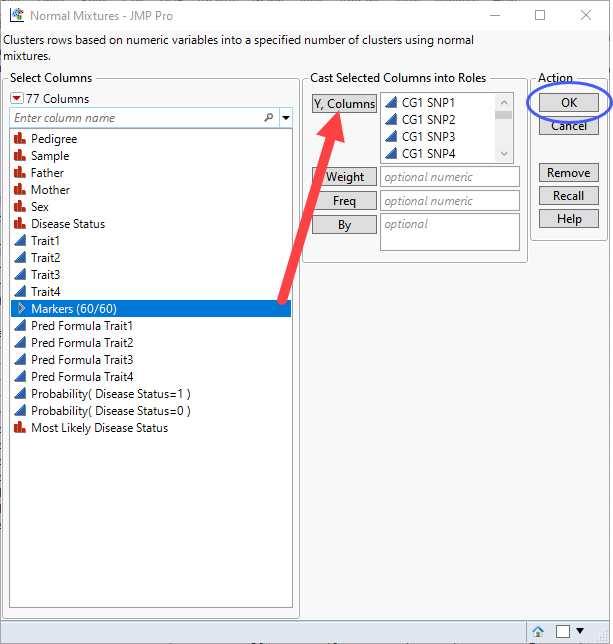The image size is (613, 644).
Task: Click the nominal icon beside Disease Status
Action: pos(20,224)
